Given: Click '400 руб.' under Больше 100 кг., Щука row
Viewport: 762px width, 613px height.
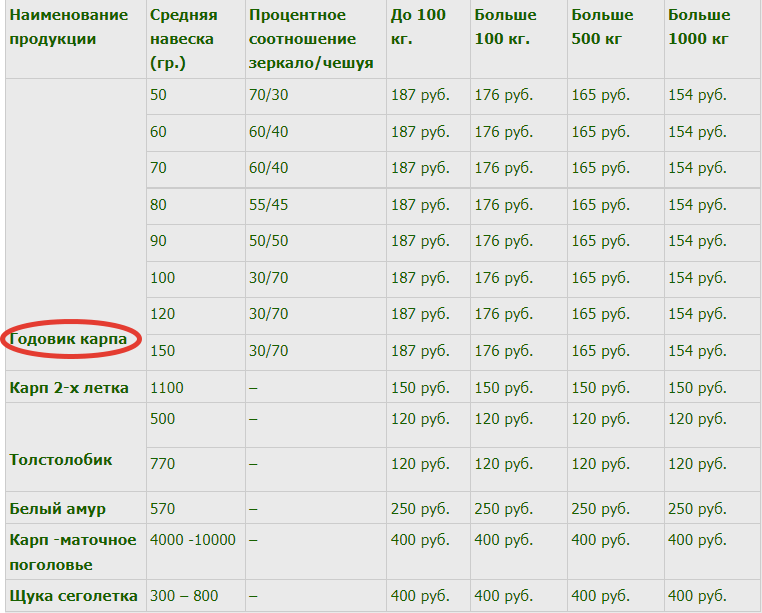Looking at the screenshot, I should (x=504, y=596).
